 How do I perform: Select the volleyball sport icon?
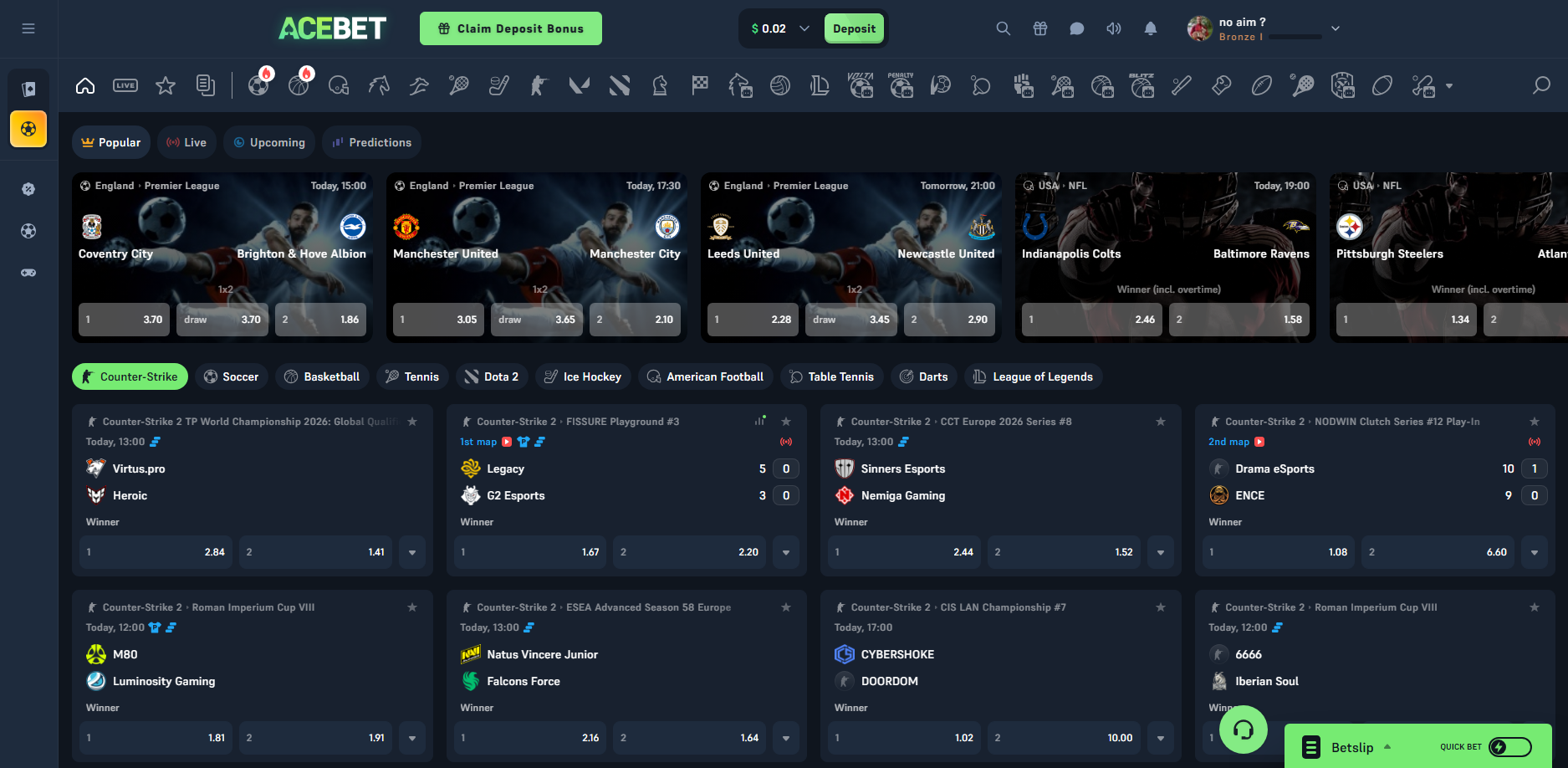[780, 85]
